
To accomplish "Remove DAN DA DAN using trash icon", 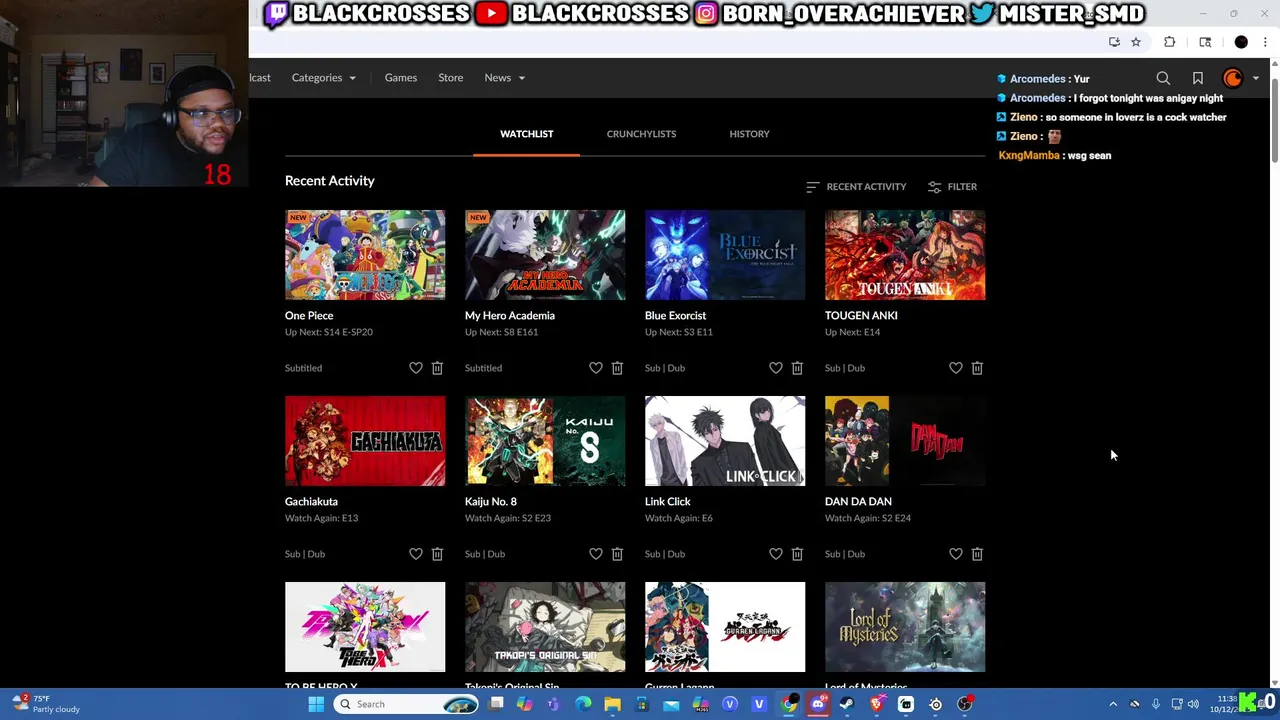I will (x=977, y=554).
